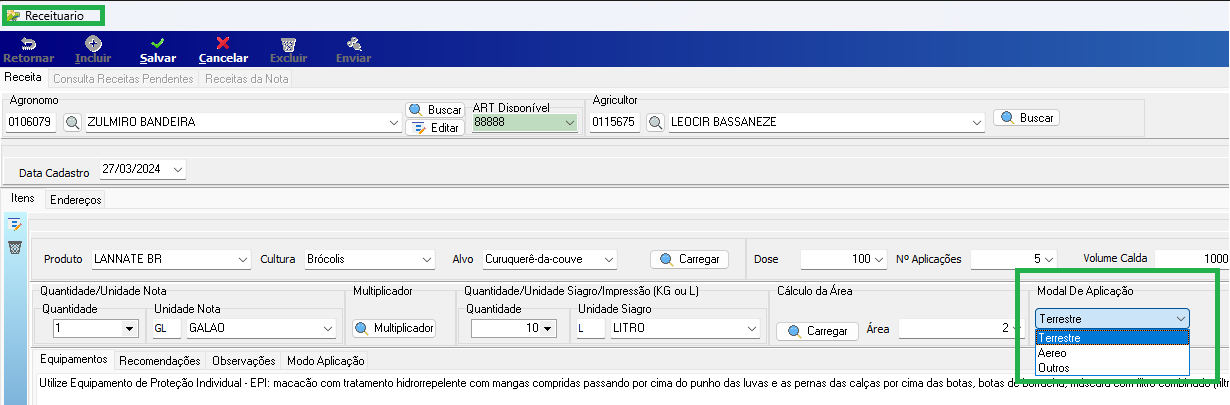Save the receita with Salvar
The width and height of the screenshot is (1230, 405).
pyautogui.click(x=158, y=50)
